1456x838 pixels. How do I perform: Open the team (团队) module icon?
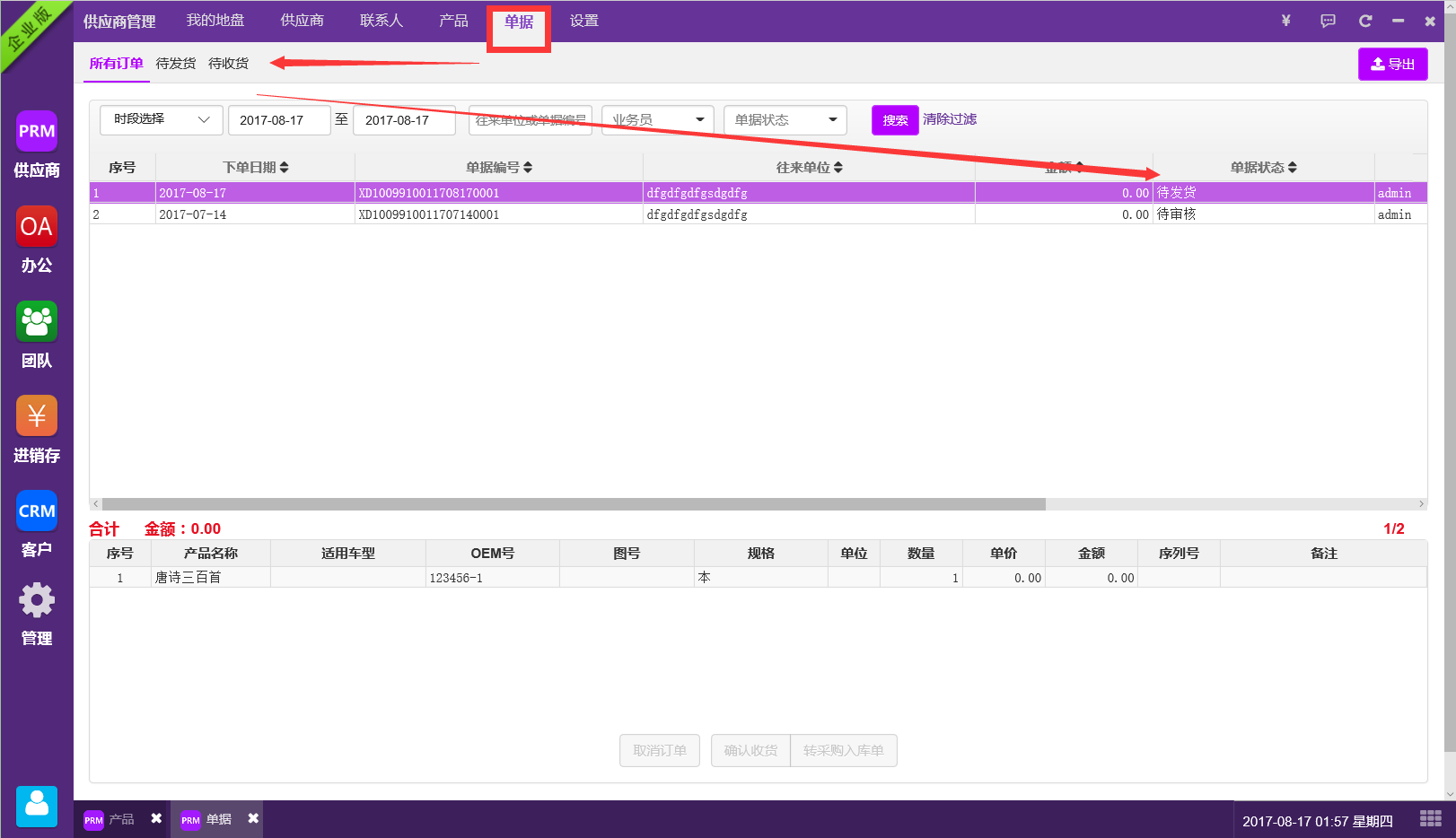click(37, 321)
